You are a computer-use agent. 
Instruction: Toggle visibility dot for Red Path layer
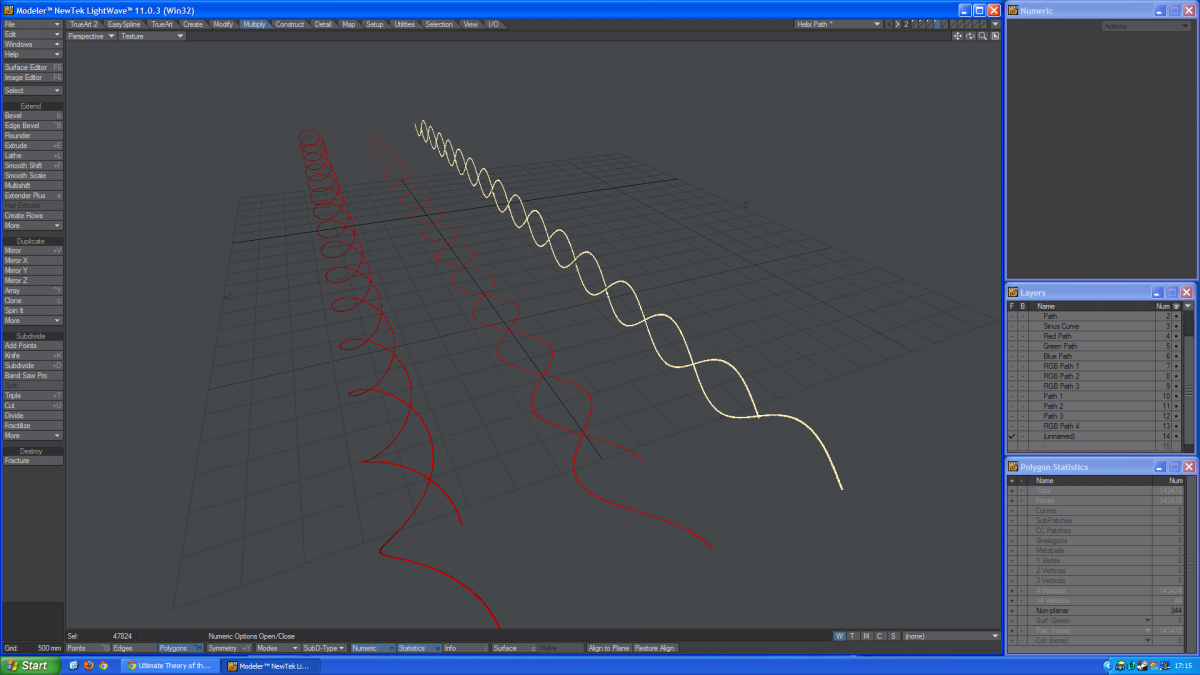[x=1176, y=336]
